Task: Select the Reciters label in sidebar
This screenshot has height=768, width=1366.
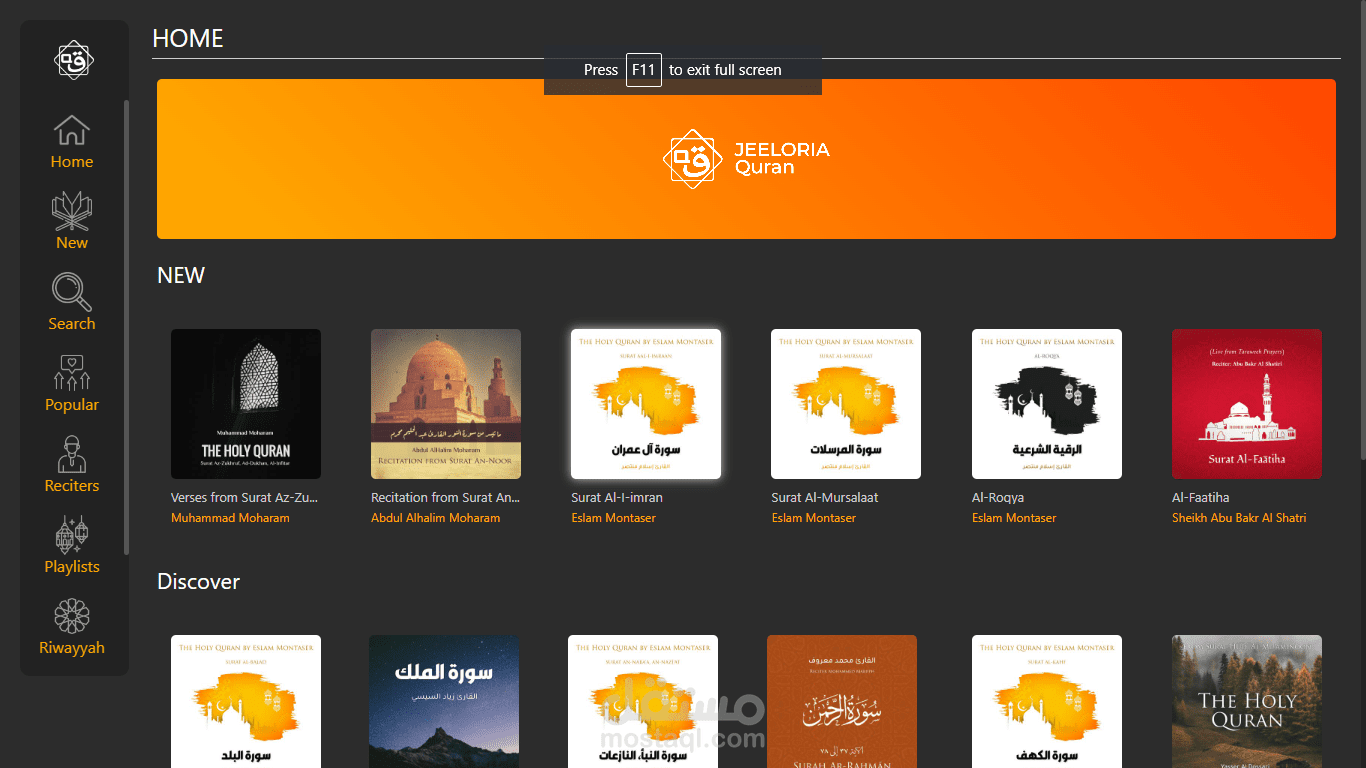Action: tap(72, 486)
